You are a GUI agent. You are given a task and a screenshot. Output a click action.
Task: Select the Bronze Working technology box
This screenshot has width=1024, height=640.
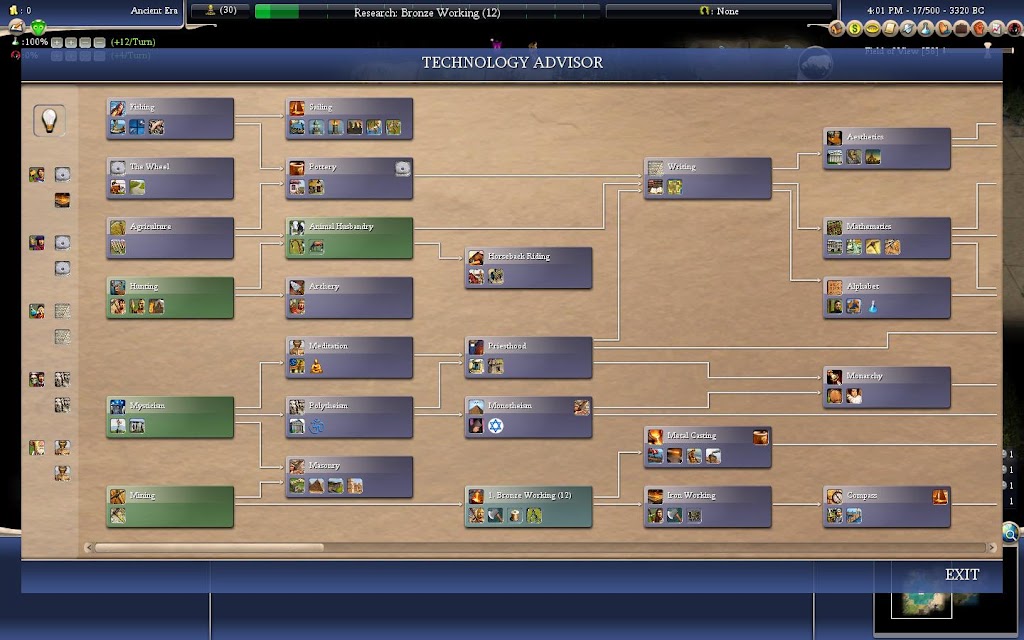(x=528, y=507)
